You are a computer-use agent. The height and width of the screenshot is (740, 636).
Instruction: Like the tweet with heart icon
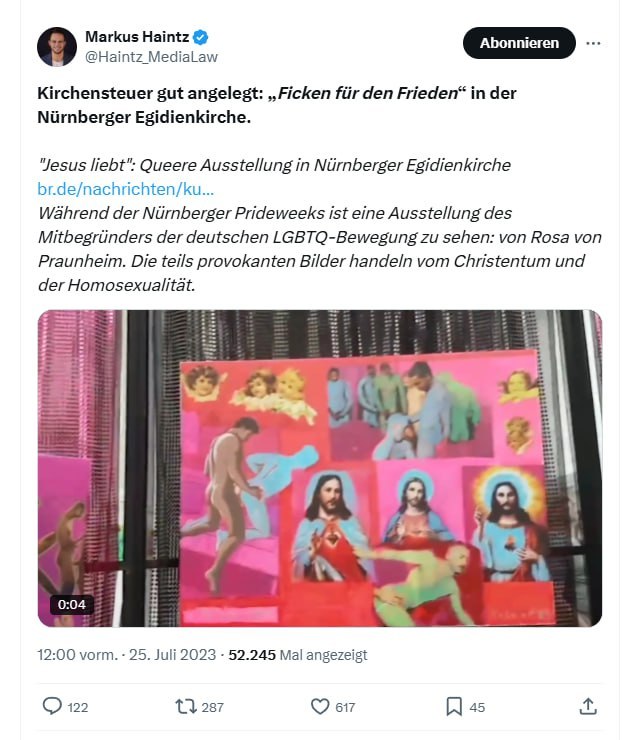coord(320,706)
